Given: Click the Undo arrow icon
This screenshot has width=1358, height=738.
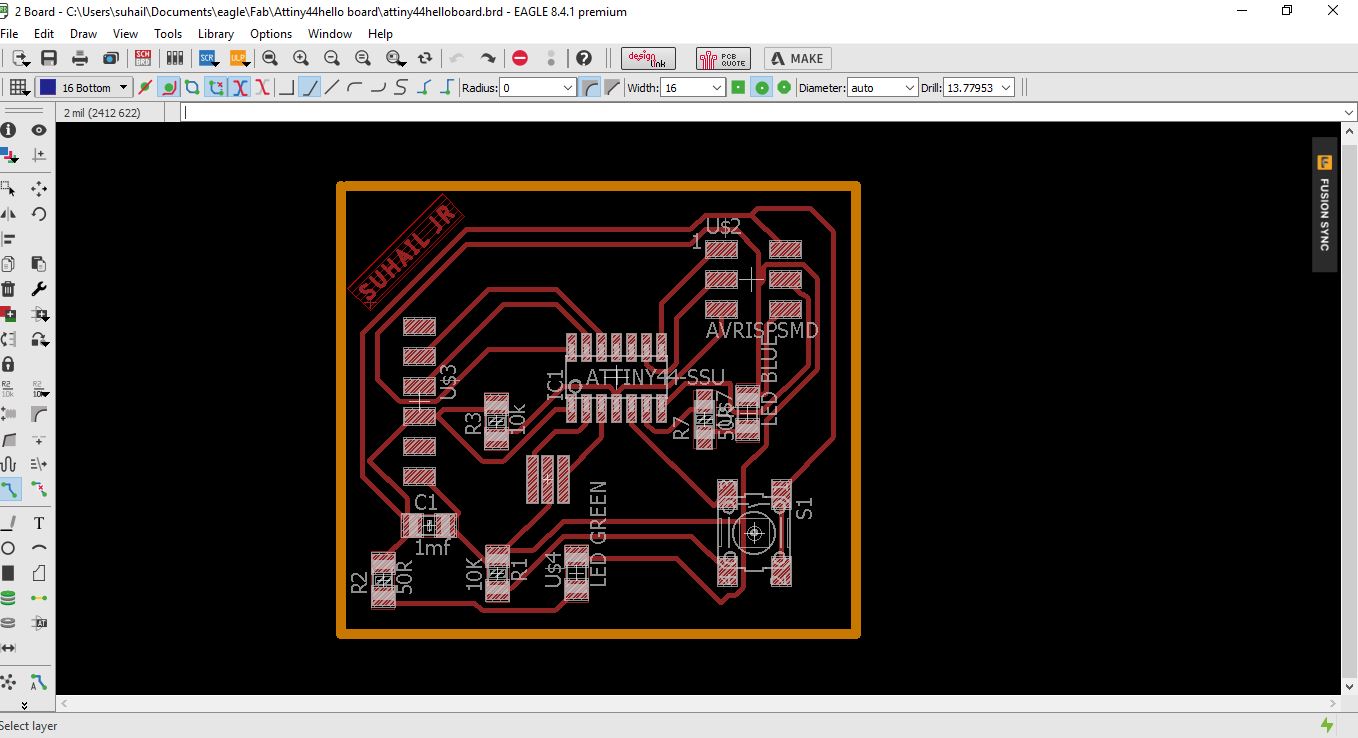Looking at the screenshot, I should click(457, 59).
